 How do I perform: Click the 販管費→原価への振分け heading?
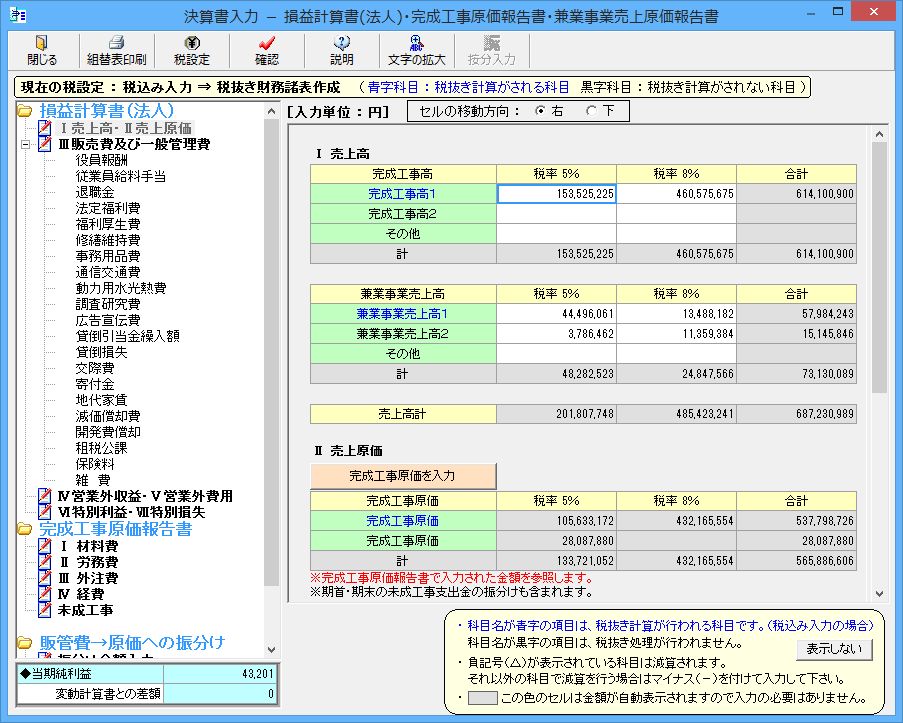(x=132, y=642)
